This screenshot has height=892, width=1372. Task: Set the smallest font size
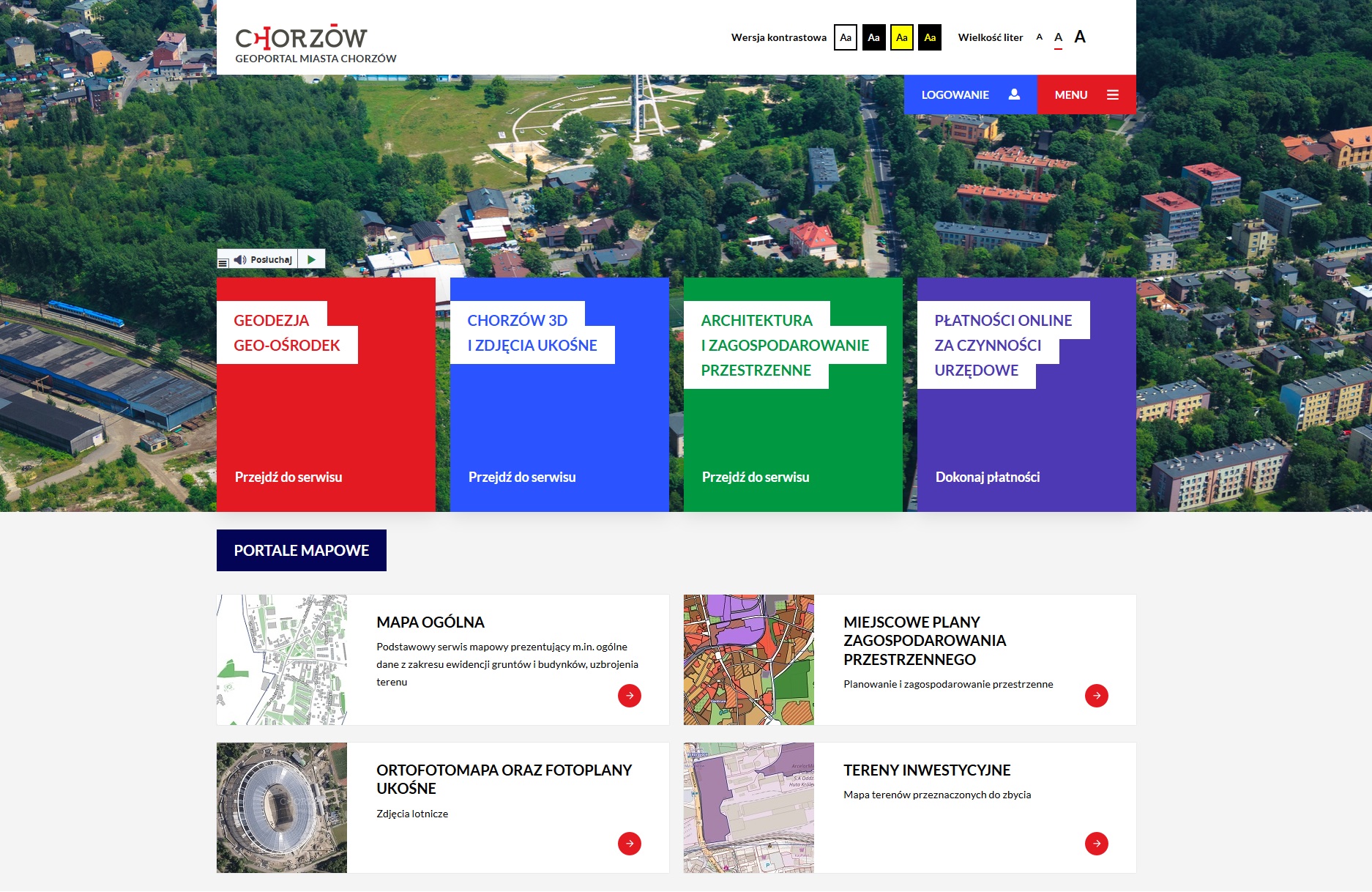point(1039,37)
